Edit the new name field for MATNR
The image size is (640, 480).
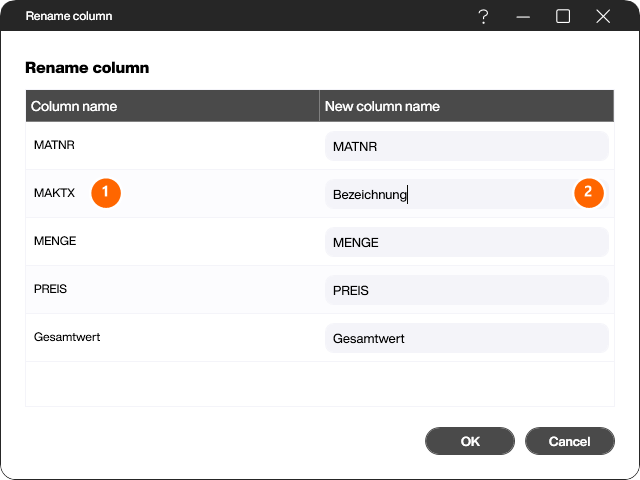click(x=467, y=146)
